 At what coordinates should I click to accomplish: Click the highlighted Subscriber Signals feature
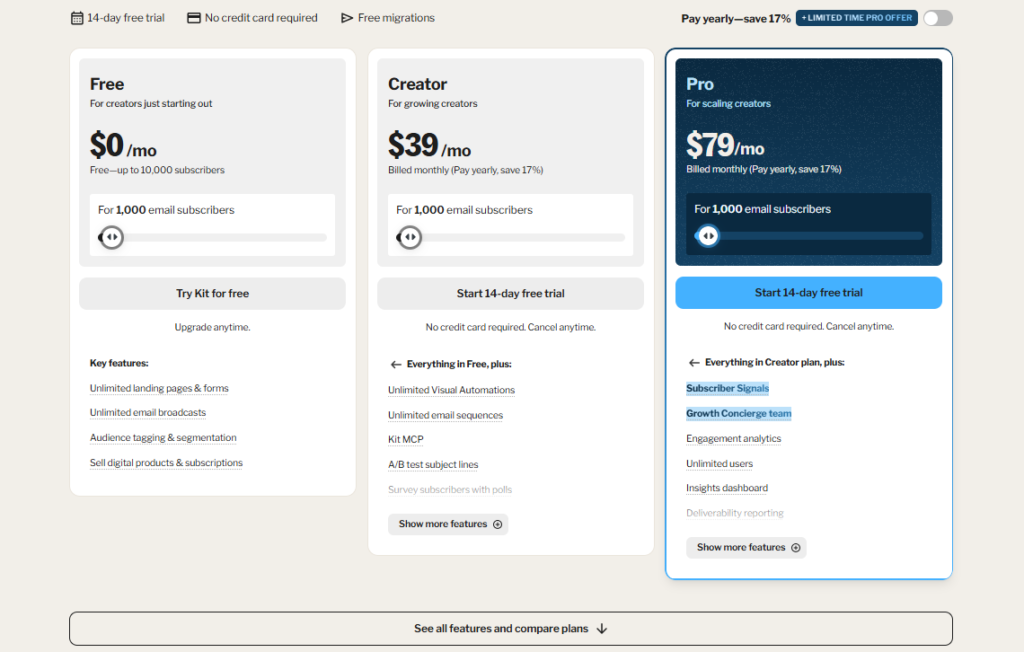click(728, 388)
